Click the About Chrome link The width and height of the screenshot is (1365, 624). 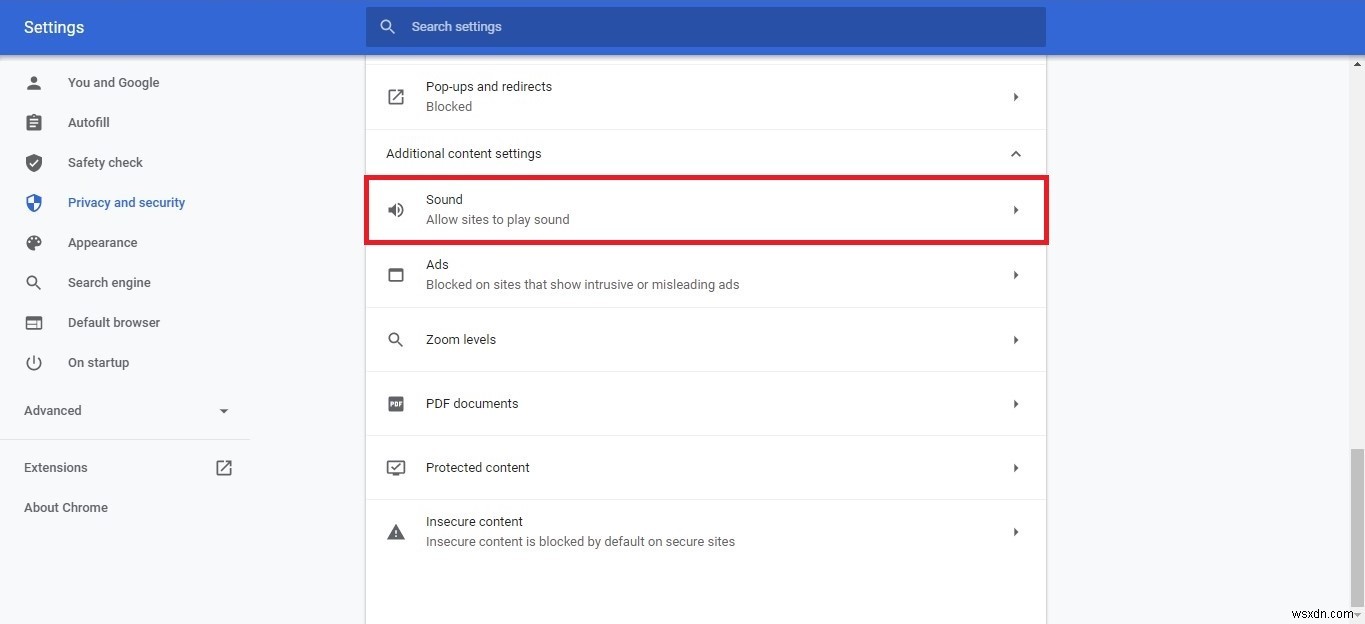pos(65,507)
